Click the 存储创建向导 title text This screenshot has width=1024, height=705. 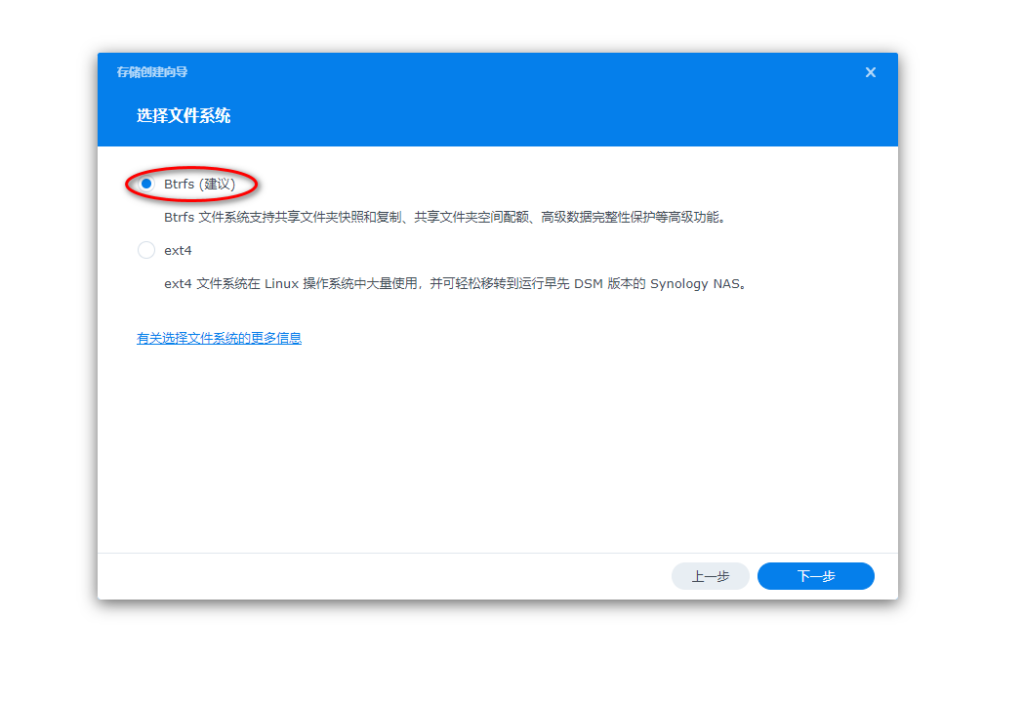coord(152,72)
